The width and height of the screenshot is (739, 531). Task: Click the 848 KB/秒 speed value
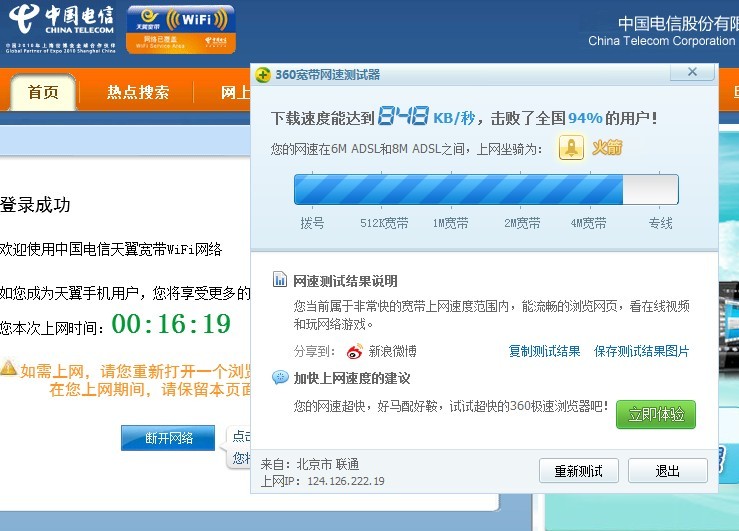[426, 116]
